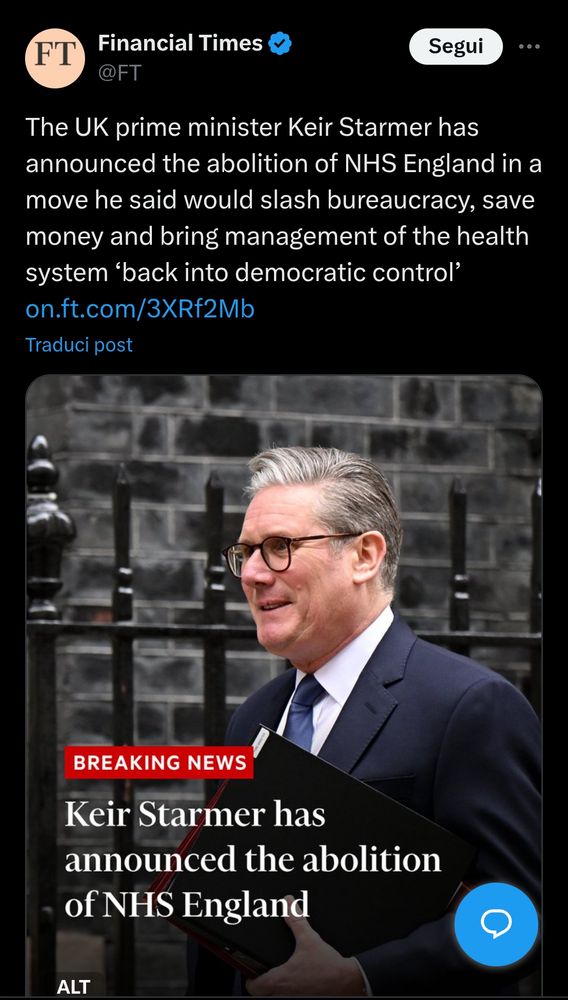Viewport: 568px width, 1000px height.
Task: Open the three-dot more options menu
Action: click(x=529, y=47)
